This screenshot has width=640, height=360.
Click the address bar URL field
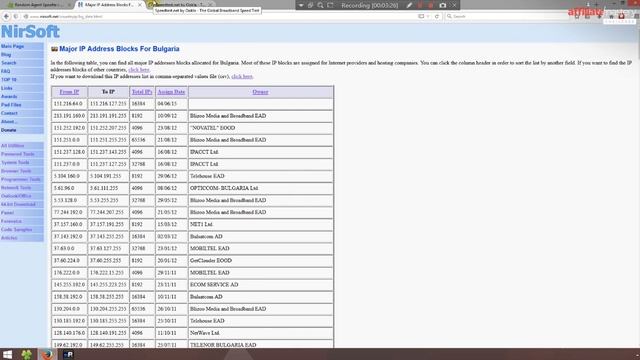click(x=220, y=16)
